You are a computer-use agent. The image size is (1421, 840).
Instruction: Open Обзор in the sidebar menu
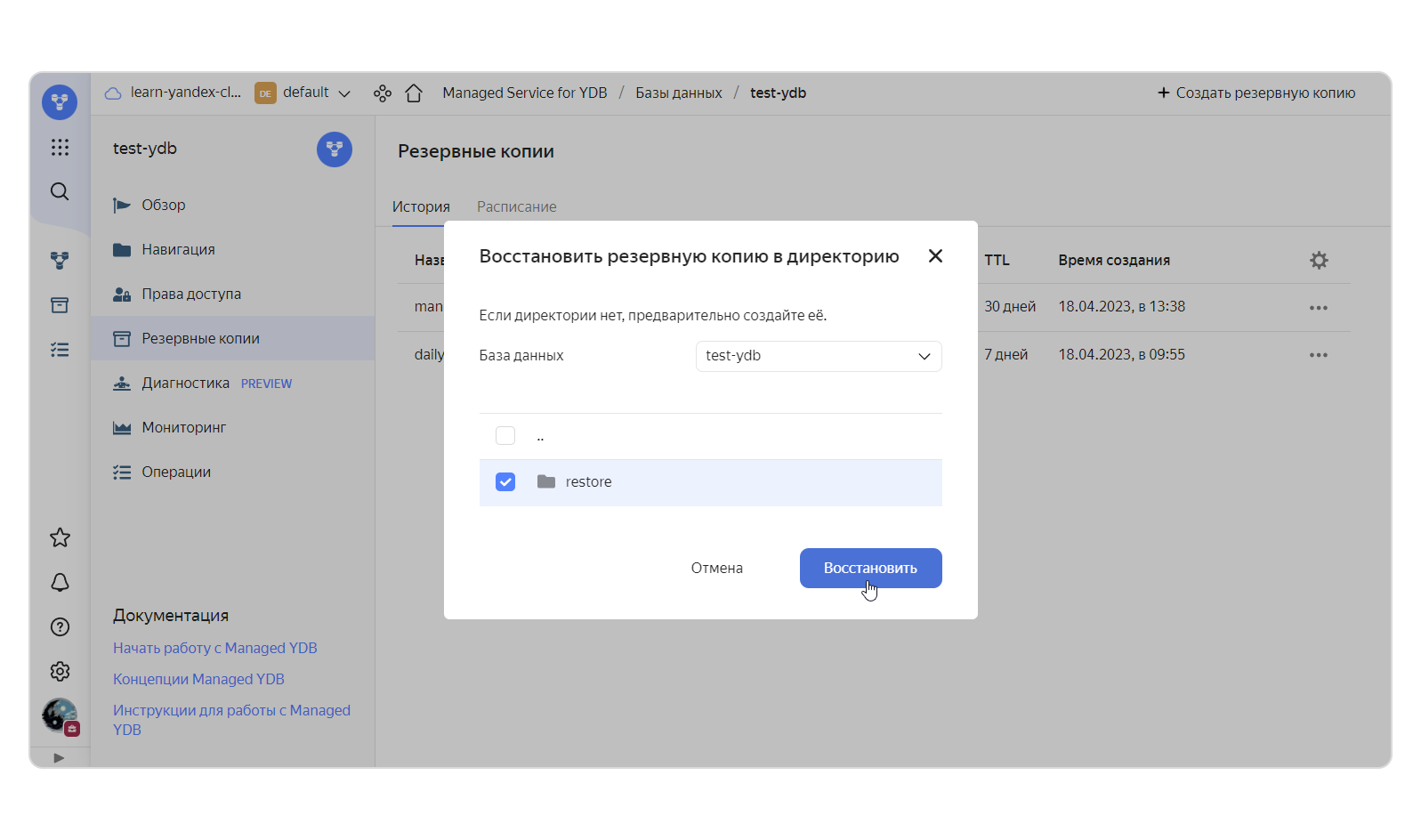232,205
